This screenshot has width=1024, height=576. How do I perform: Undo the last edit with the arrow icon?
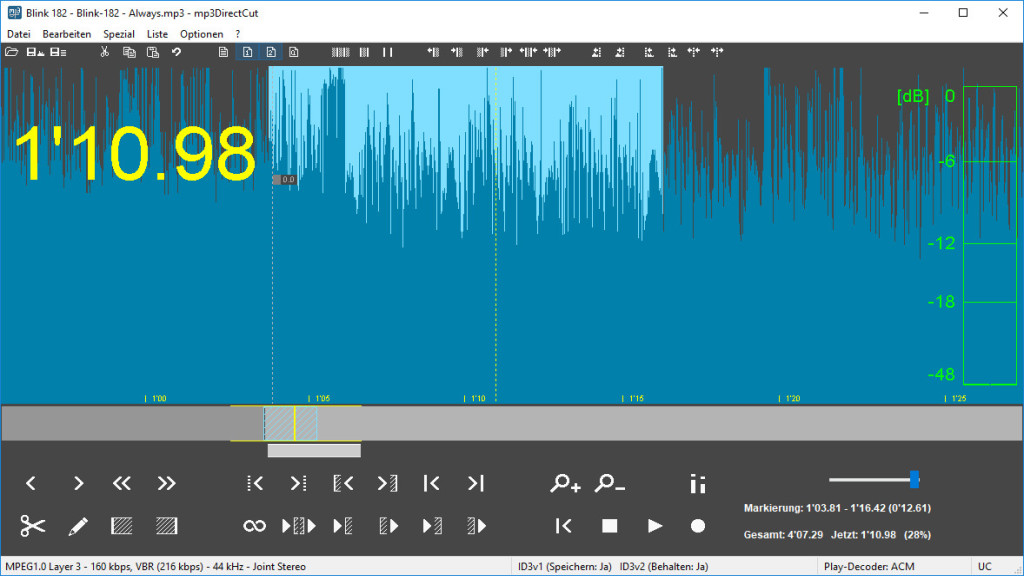coord(178,52)
